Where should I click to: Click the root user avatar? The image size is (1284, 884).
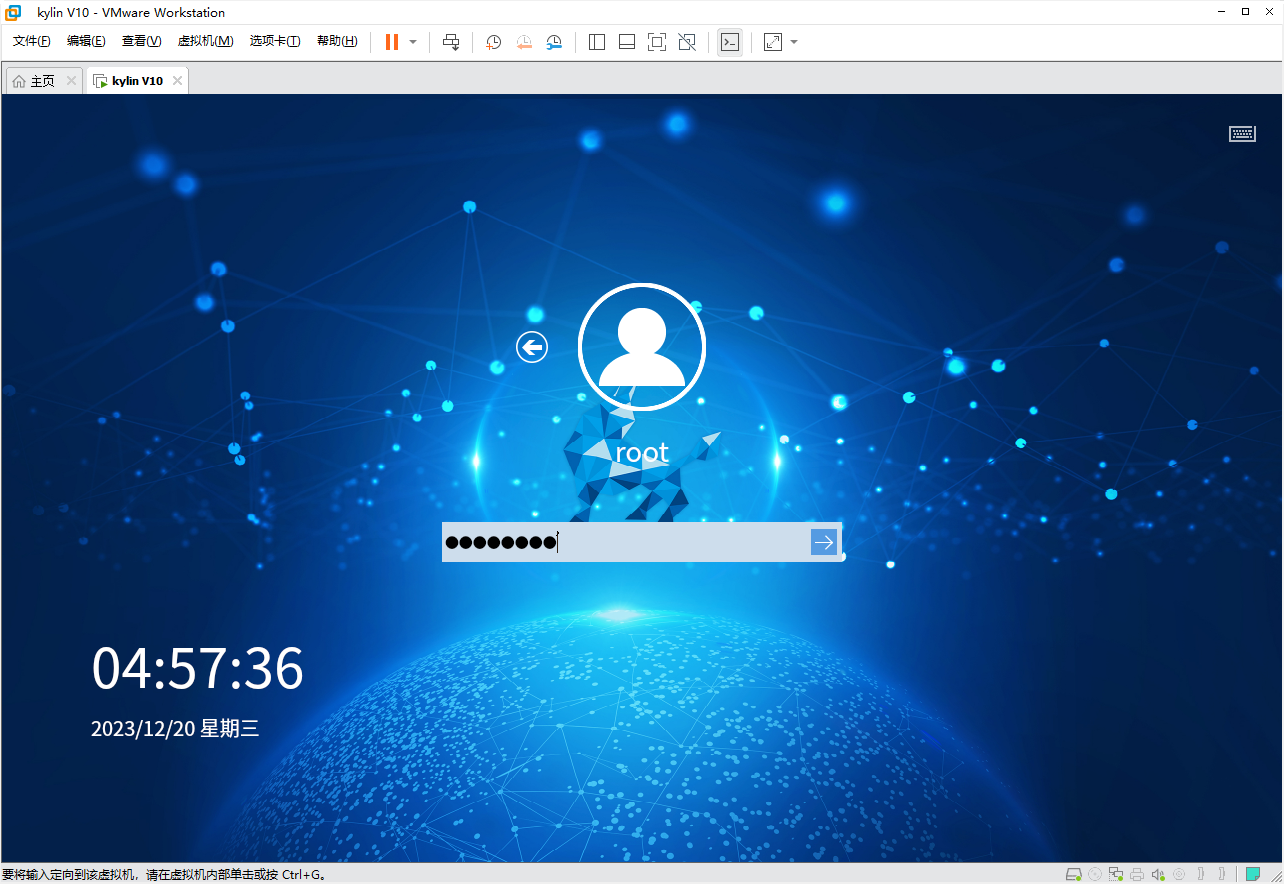tap(642, 347)
